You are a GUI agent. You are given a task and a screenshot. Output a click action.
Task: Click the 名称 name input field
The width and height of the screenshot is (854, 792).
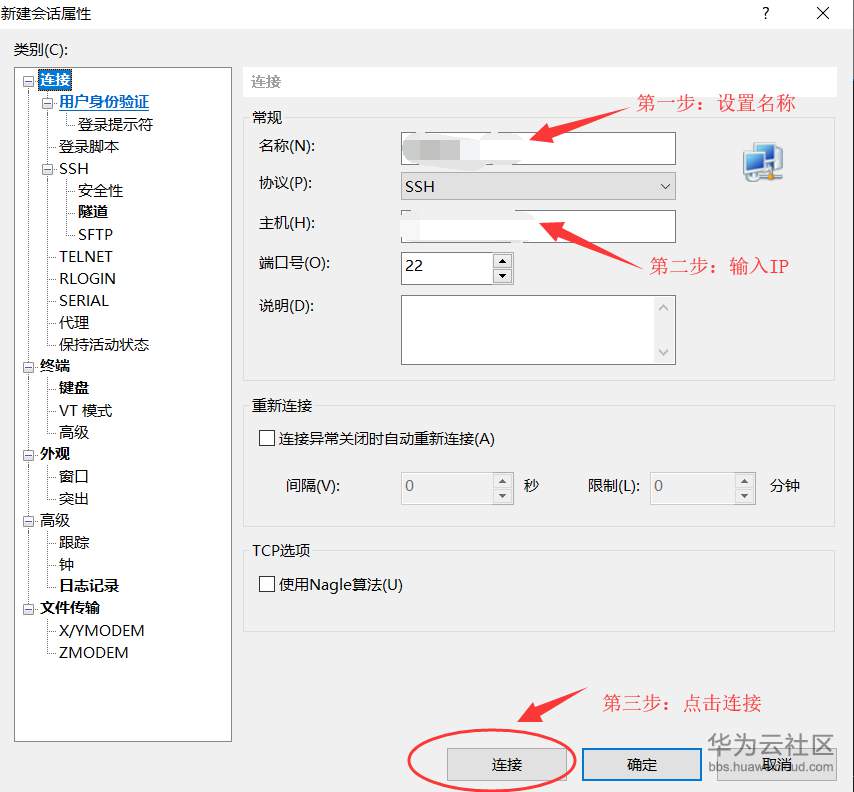(538, 148)
